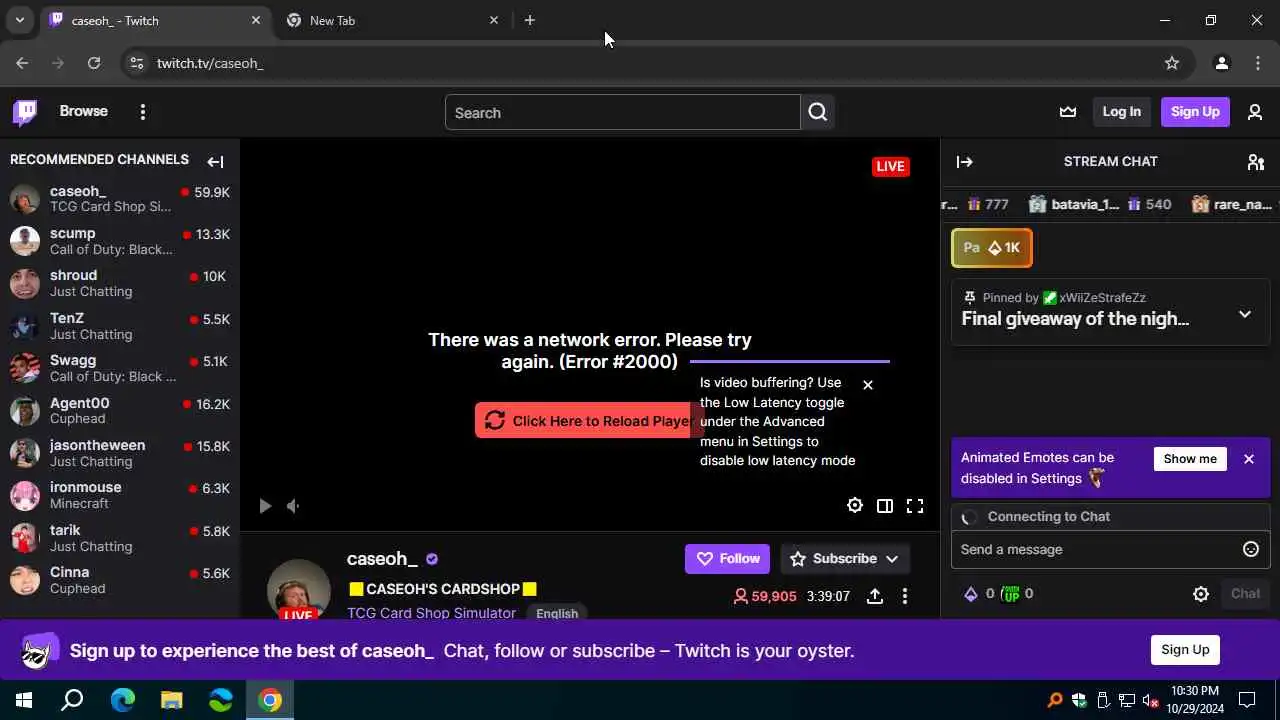
Task: Click Sign Up in the bottom banner
Action: (x=1185, y=650)
